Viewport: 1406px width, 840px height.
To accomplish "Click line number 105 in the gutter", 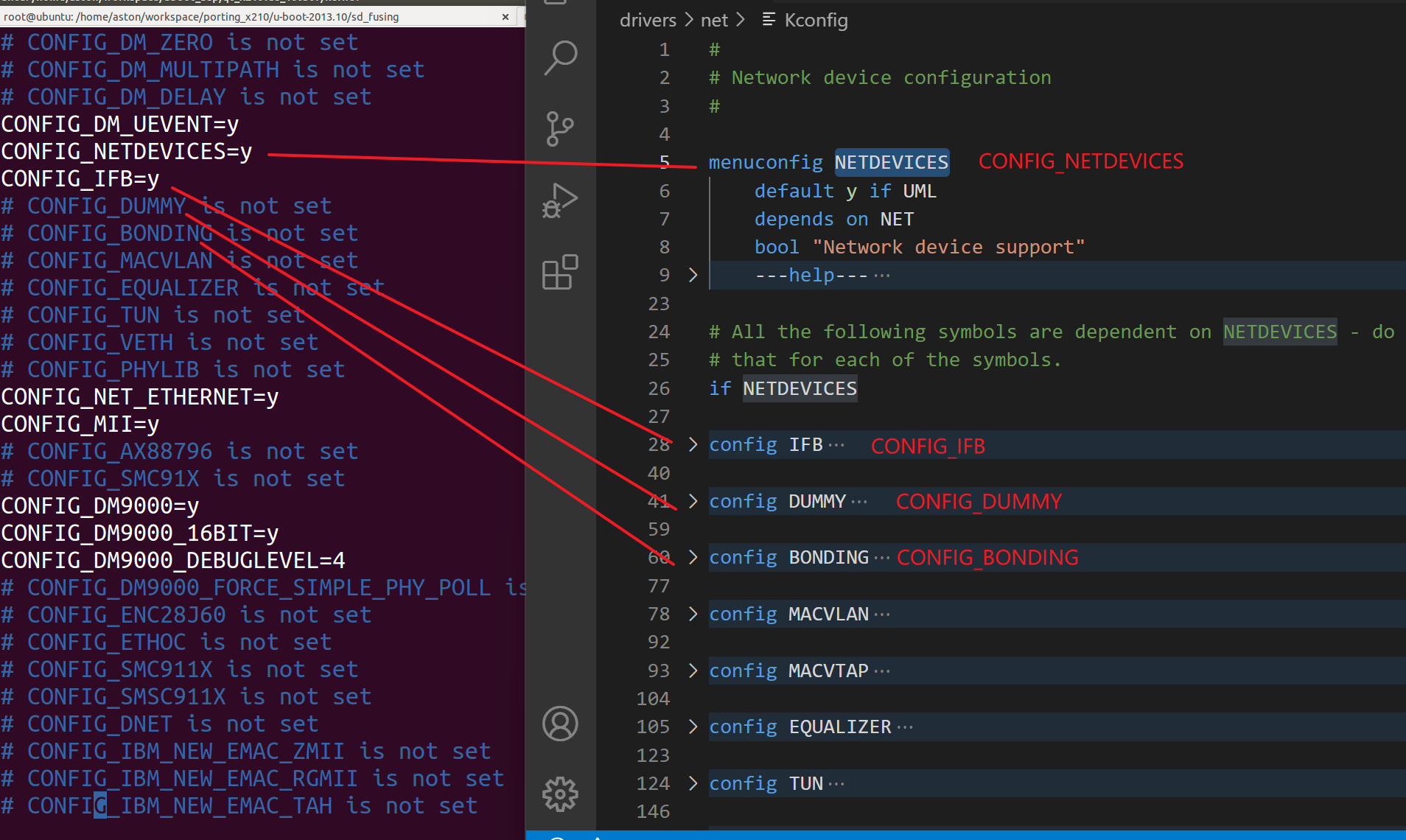I will point(653,727).
